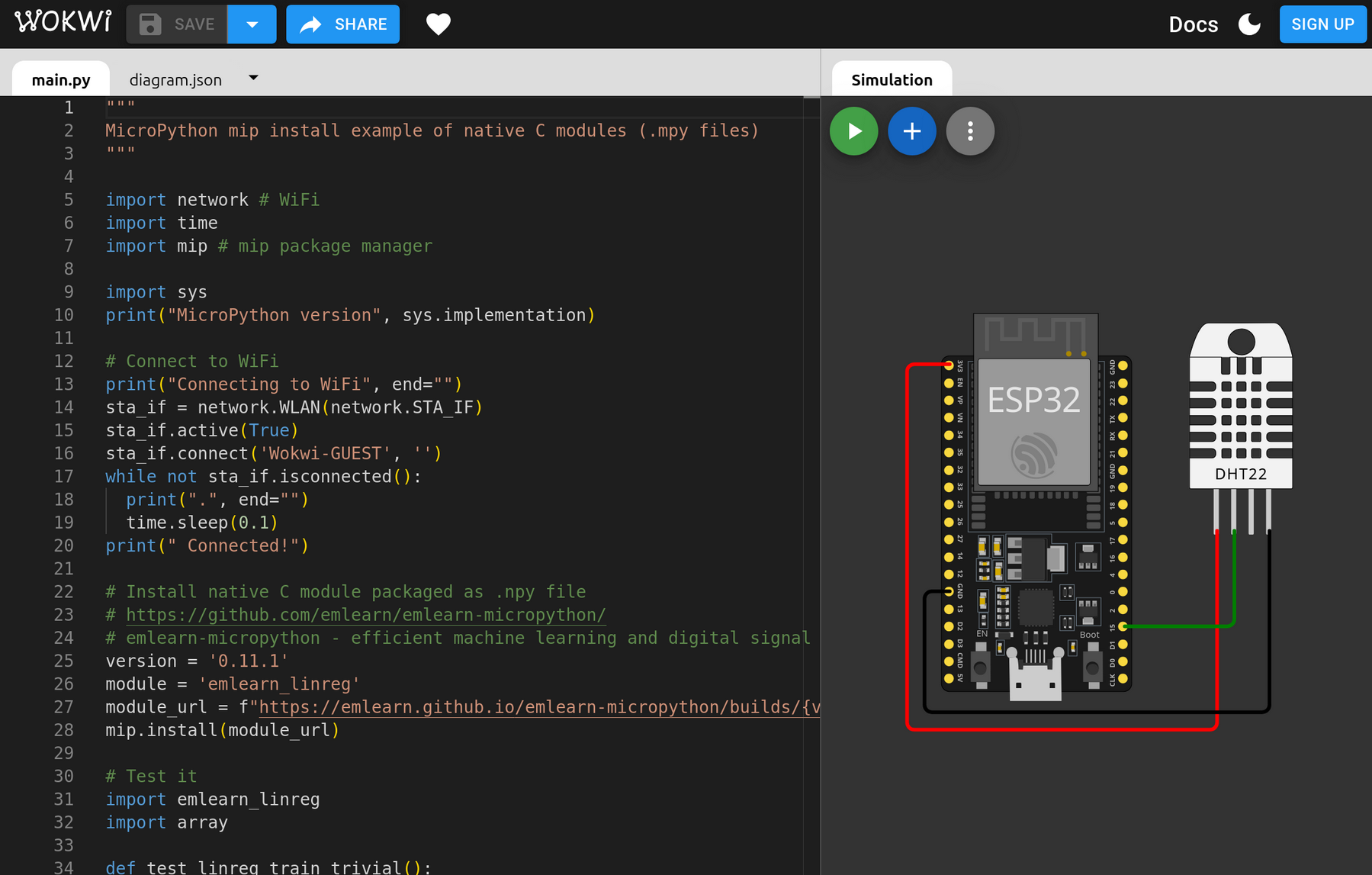Toggle dark mode with the moon icon

(1249, 24)
